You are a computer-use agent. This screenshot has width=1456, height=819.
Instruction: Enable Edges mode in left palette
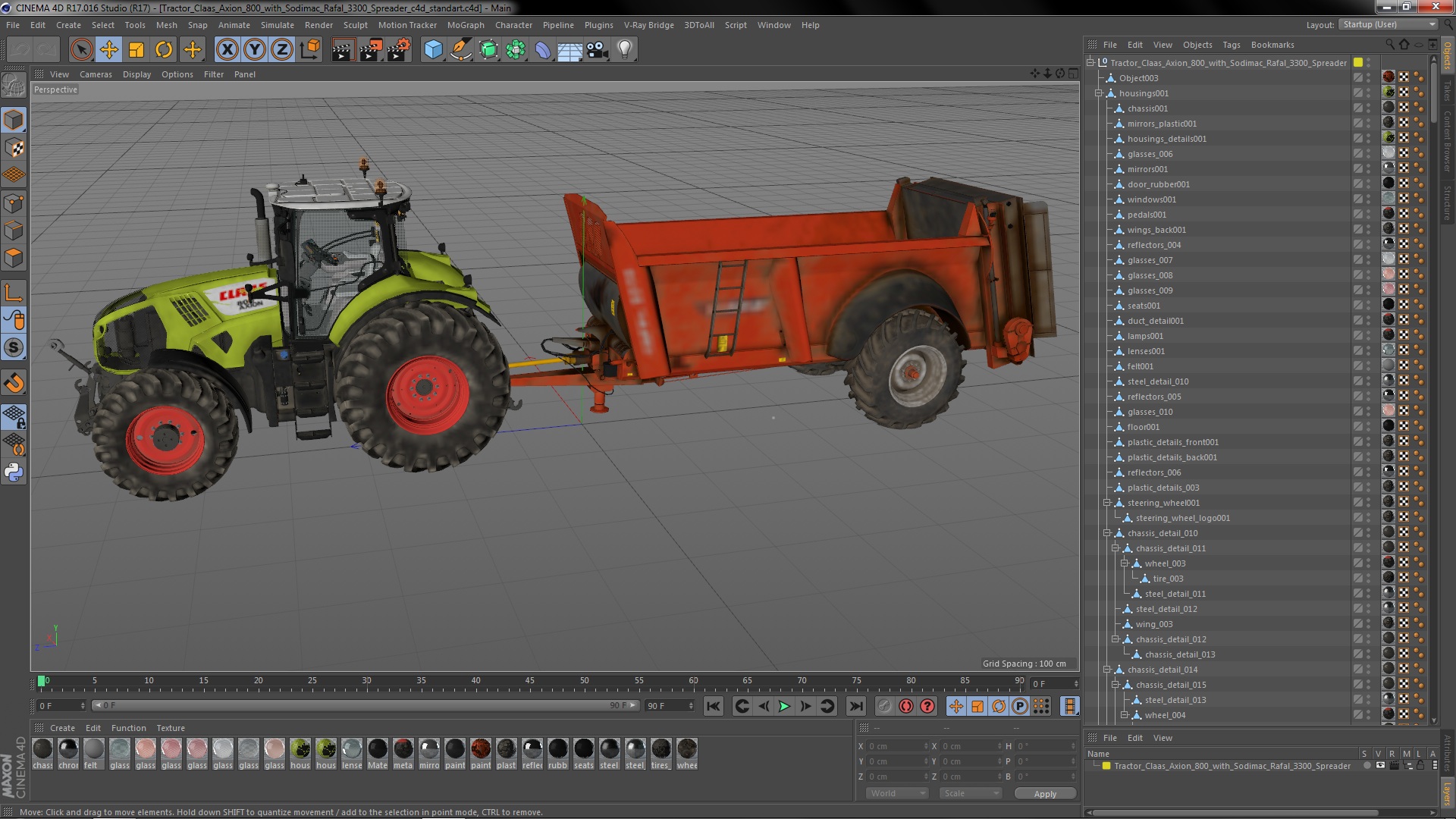pos(14,231)
